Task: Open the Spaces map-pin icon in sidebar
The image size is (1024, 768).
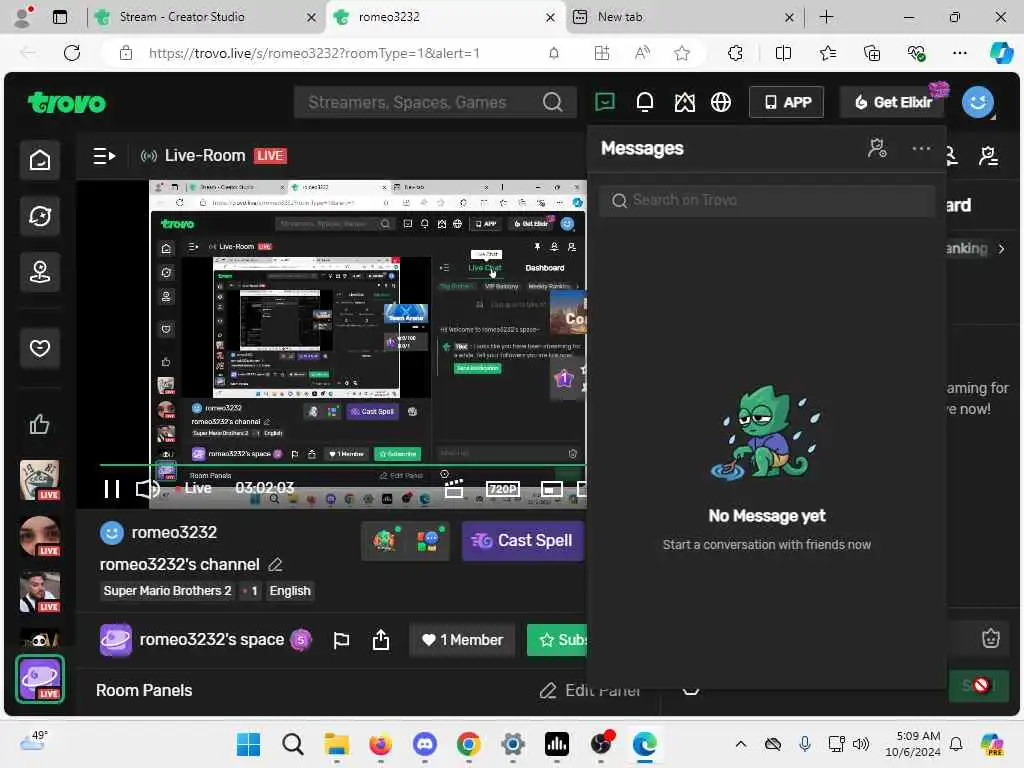Action: [x=40, y=272]
